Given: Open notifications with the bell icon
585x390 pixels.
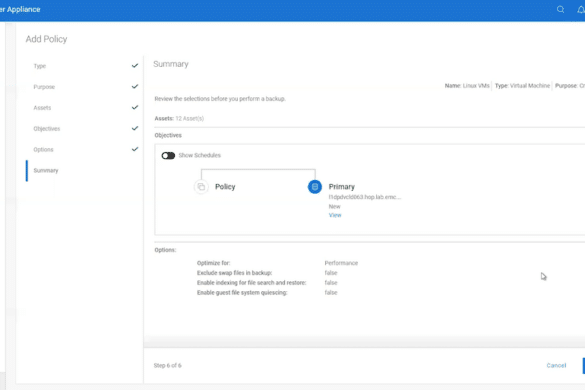Looking at the screenshot, I should (x=581, y=10).
